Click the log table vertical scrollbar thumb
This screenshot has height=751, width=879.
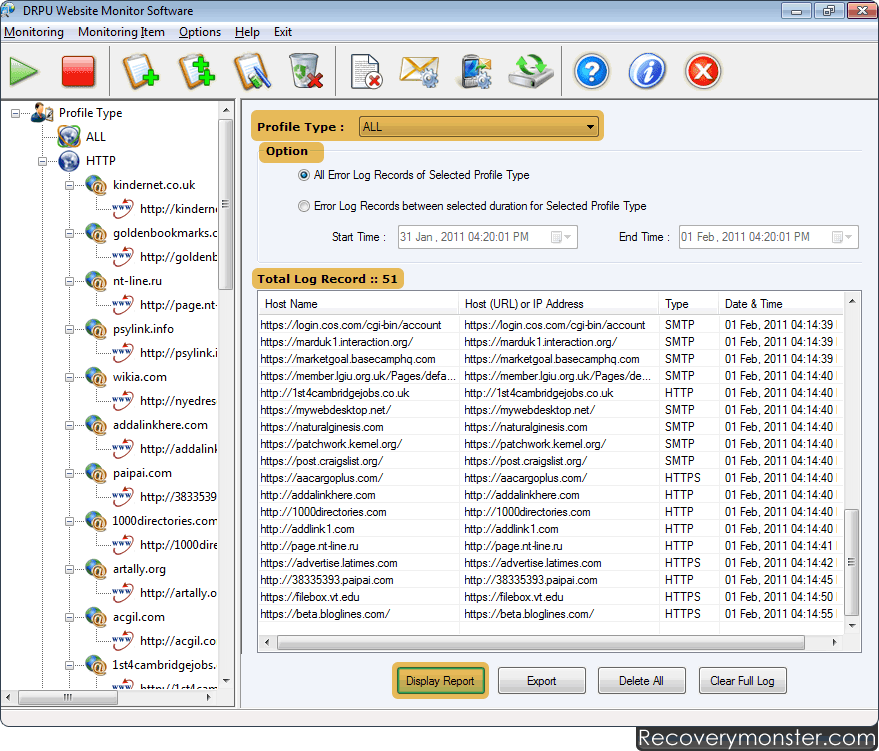[852, 562]
